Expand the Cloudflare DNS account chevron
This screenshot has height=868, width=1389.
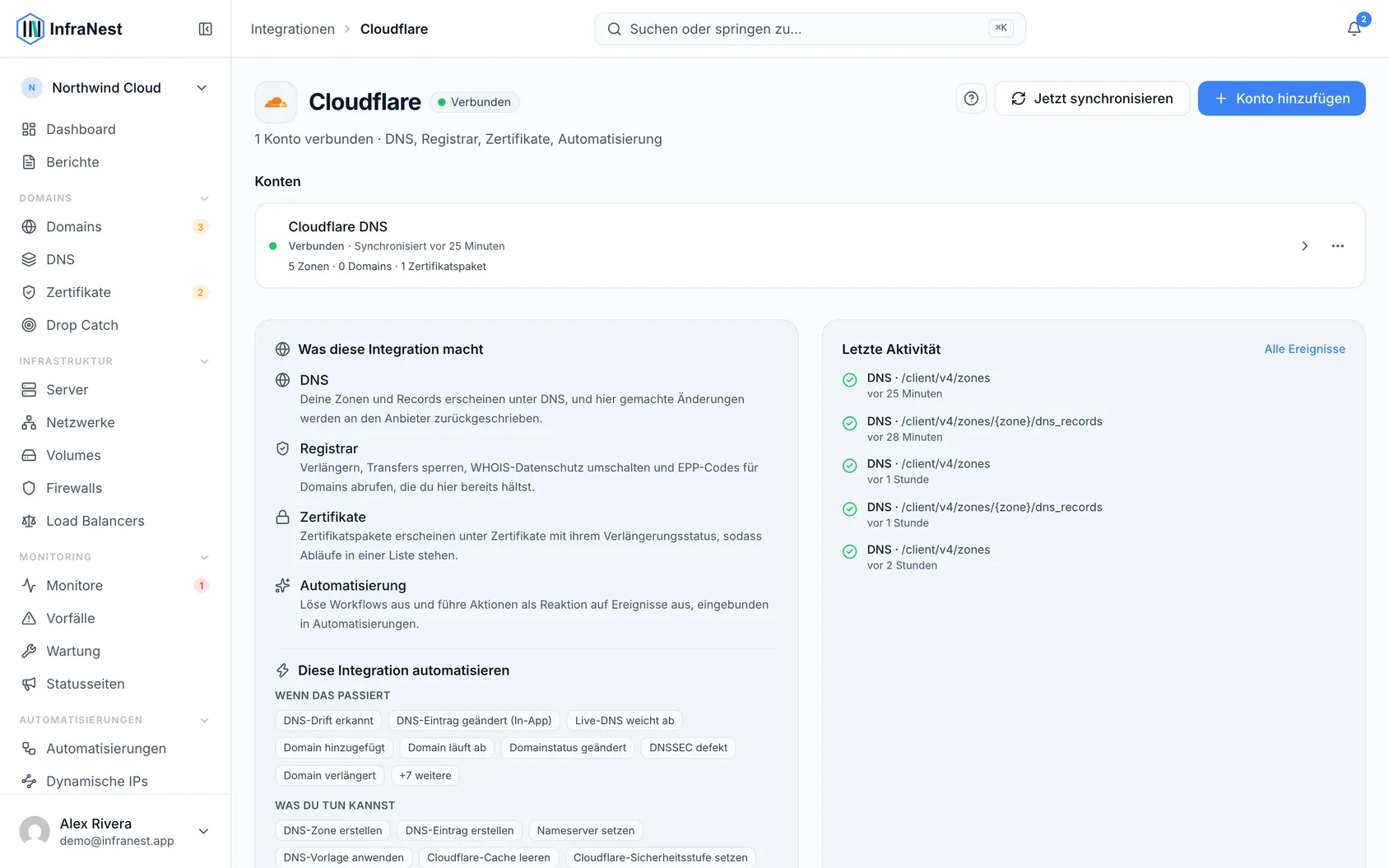click(1304, 246)
